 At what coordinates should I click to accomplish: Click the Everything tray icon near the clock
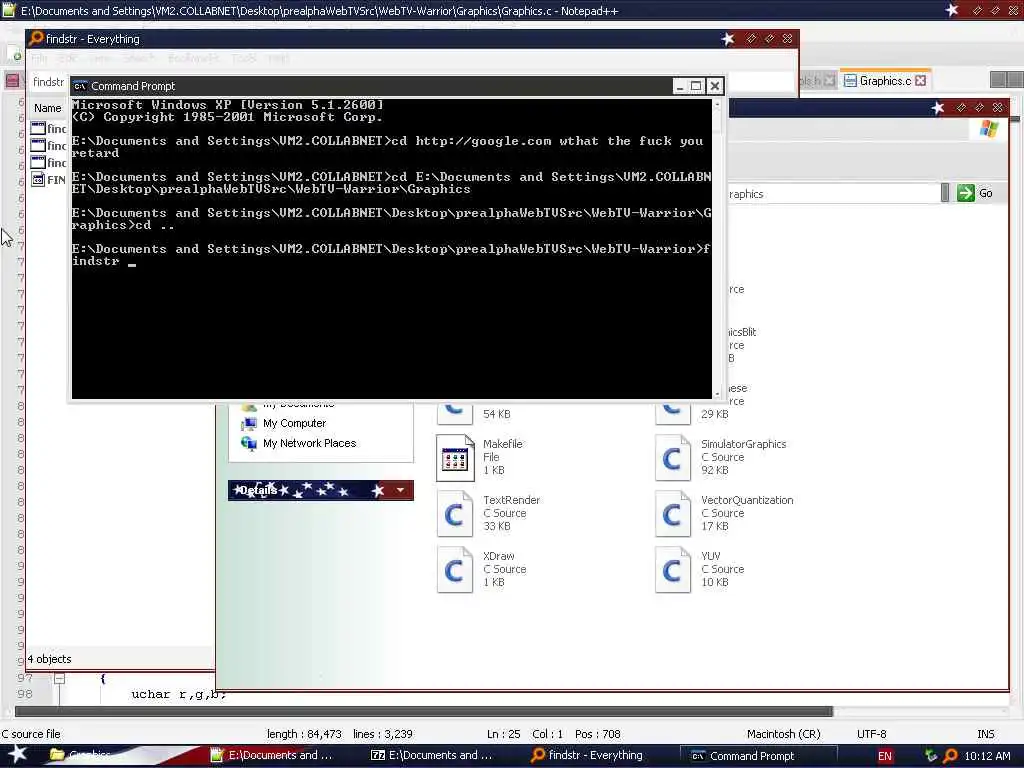click(951, 756)
